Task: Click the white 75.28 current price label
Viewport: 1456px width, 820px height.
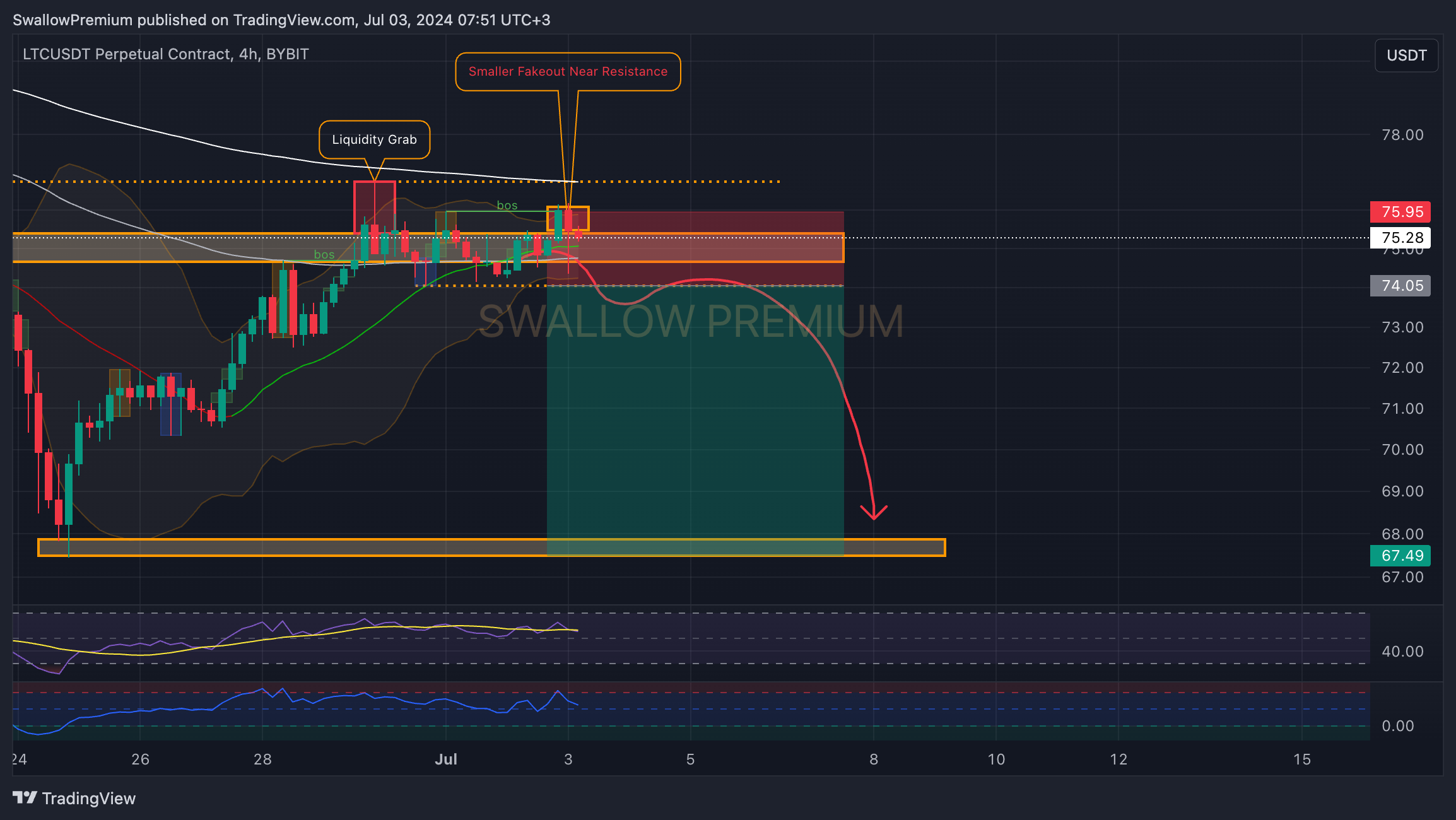Action: tap(1400, 238)
